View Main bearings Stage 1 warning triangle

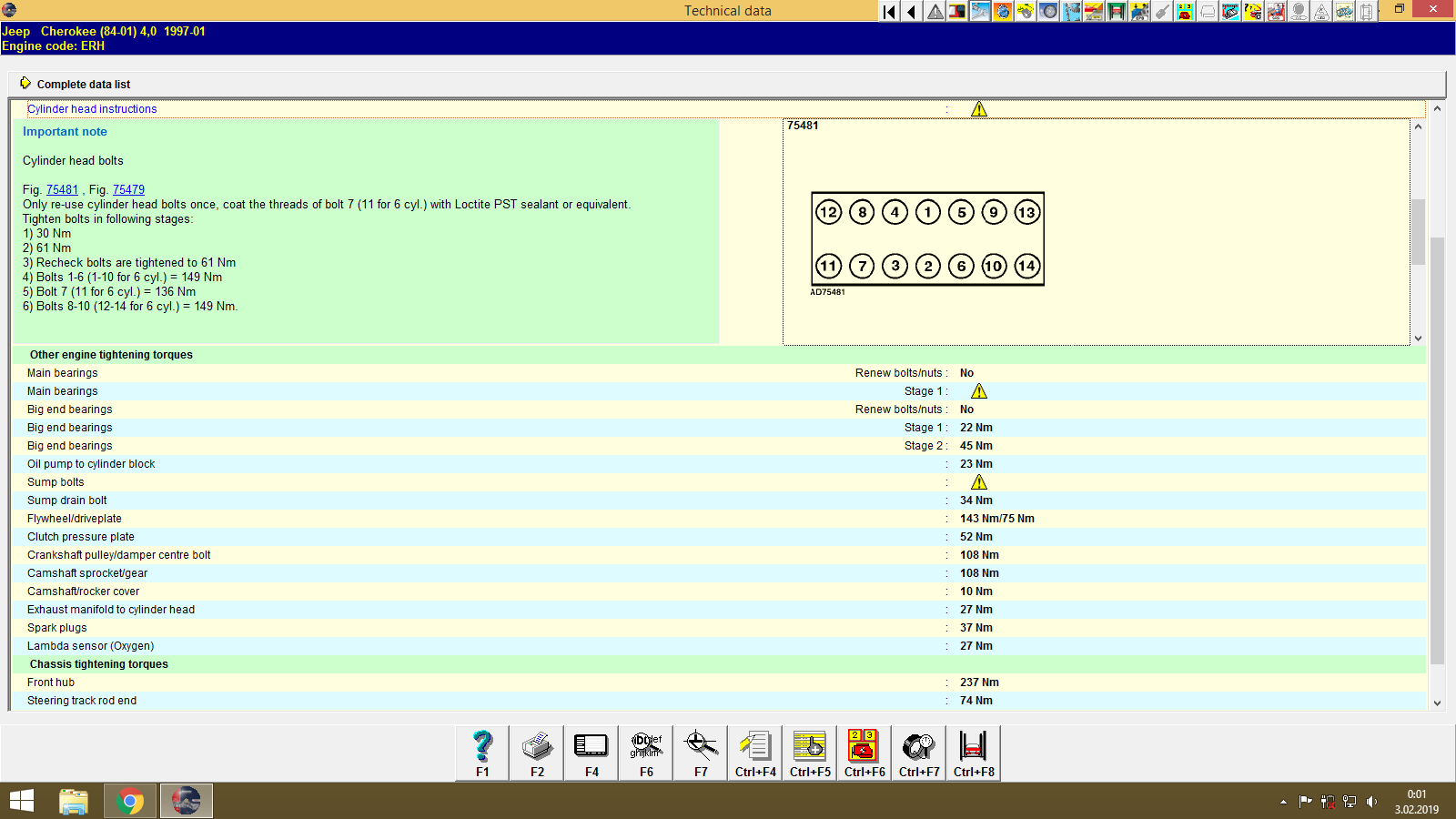pyautogui.click(x=978, y=390)
